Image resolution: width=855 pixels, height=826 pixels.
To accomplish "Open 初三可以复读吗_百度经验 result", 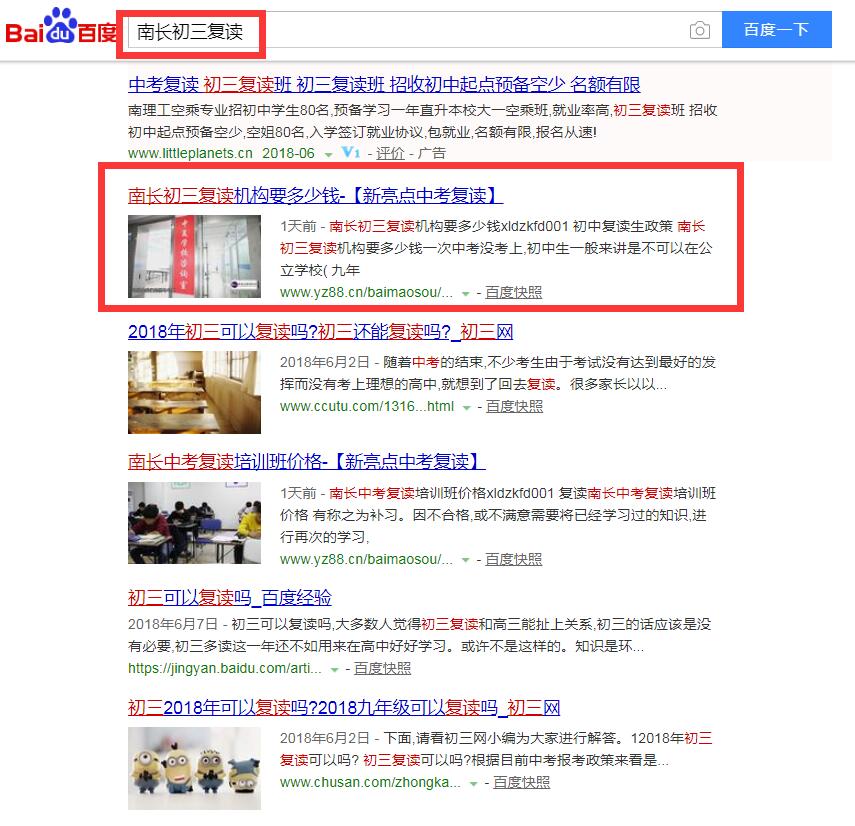I will click(x=230, y=598).
